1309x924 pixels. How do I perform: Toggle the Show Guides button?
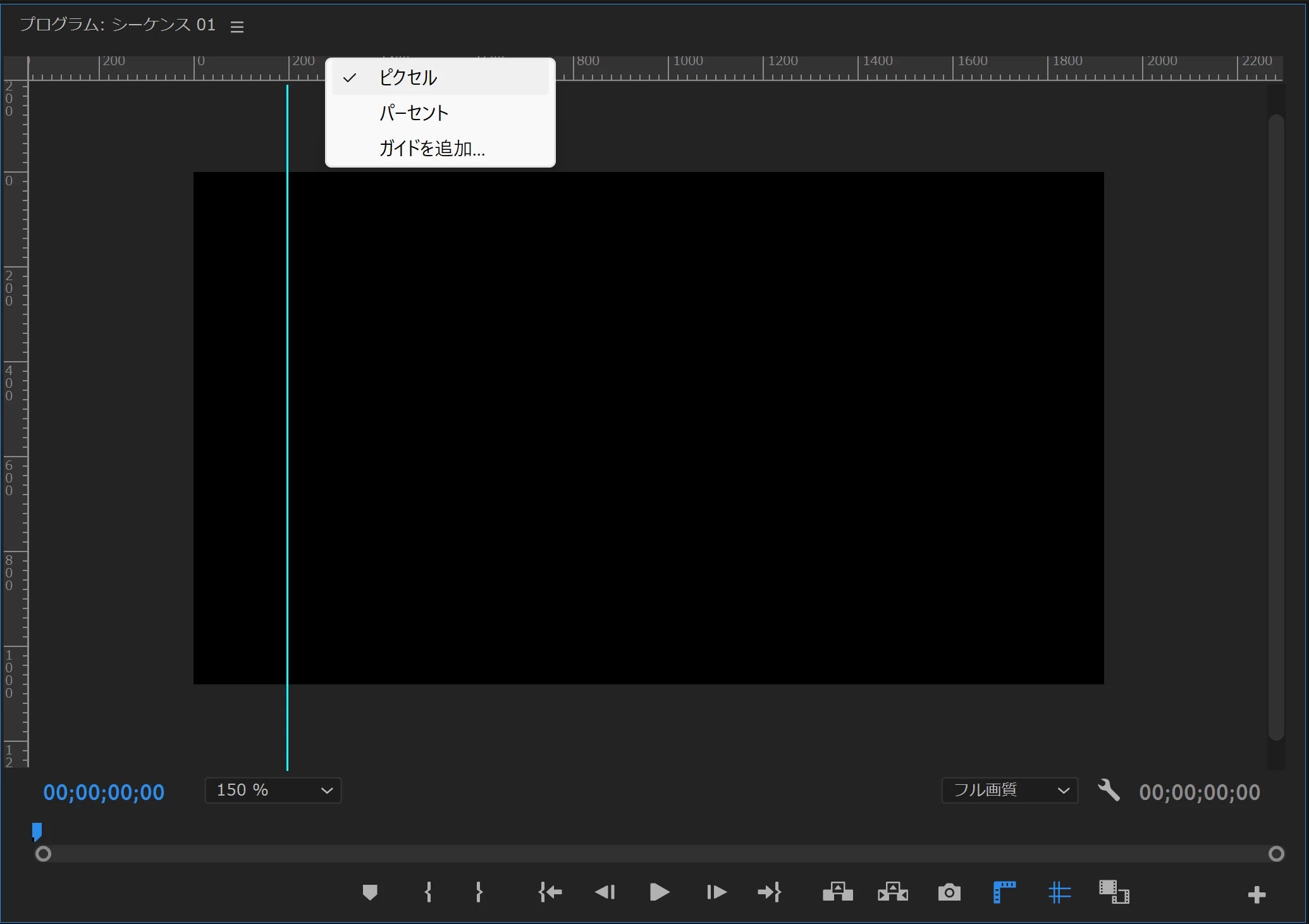(1059, 892)
